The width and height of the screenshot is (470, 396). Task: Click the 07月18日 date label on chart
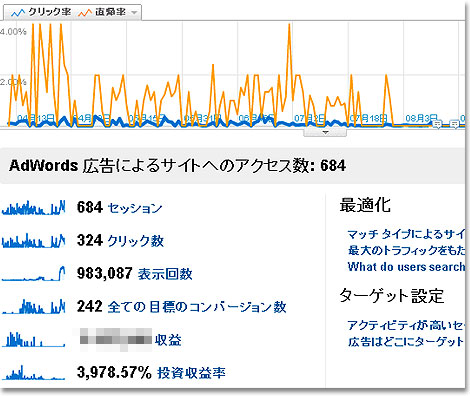(x=368, y=118)
